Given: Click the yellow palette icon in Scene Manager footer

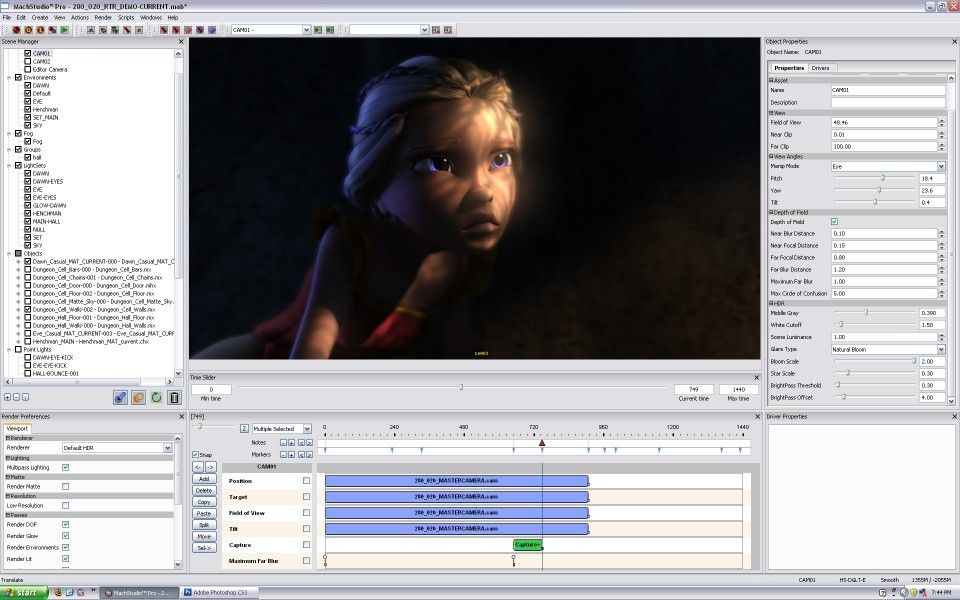Looking at the screenshot, I should click(137, 399).
